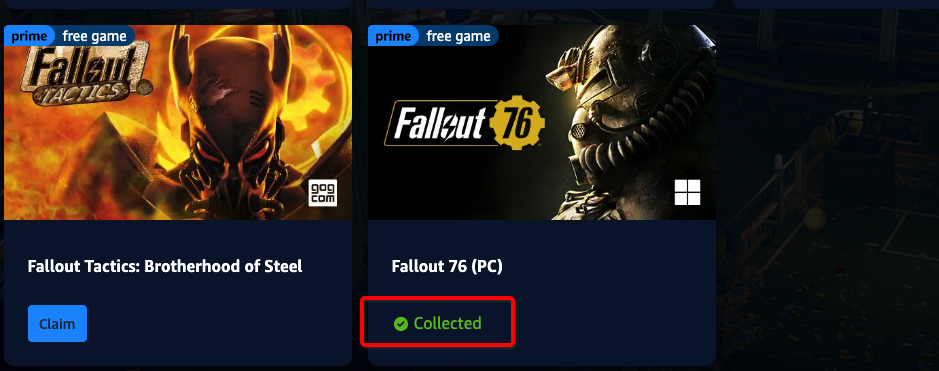Click the free game label on Fallout Tactics
939x371 pixels.
coord(95,37)
